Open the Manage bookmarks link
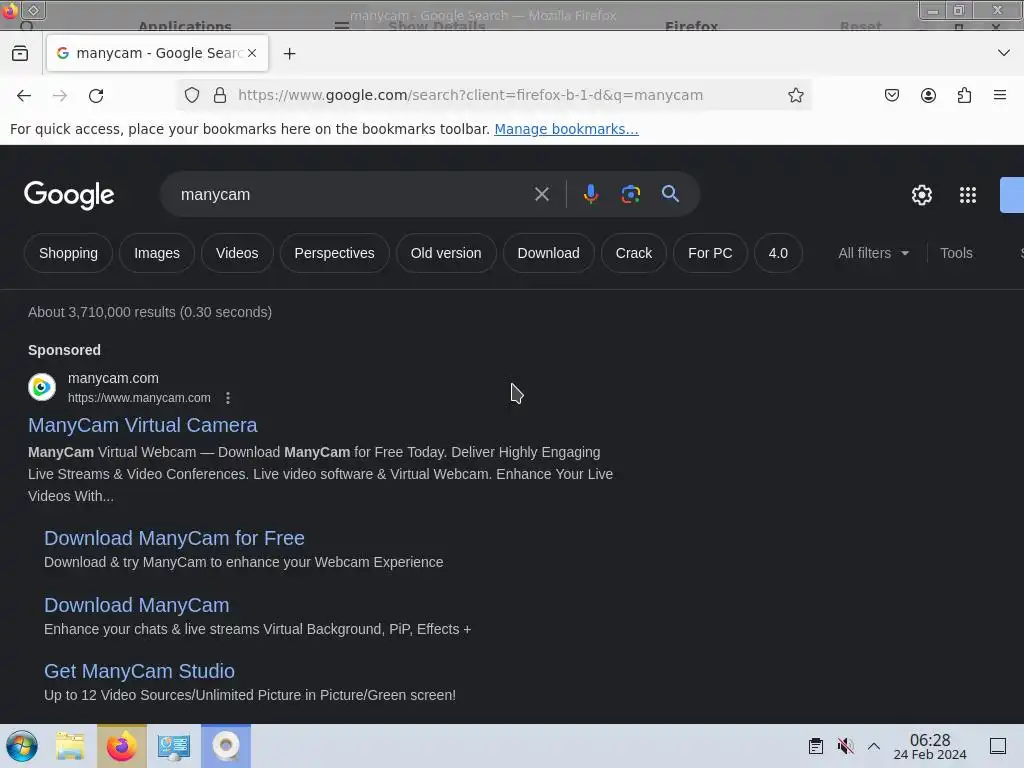 (x=566, y=129)
